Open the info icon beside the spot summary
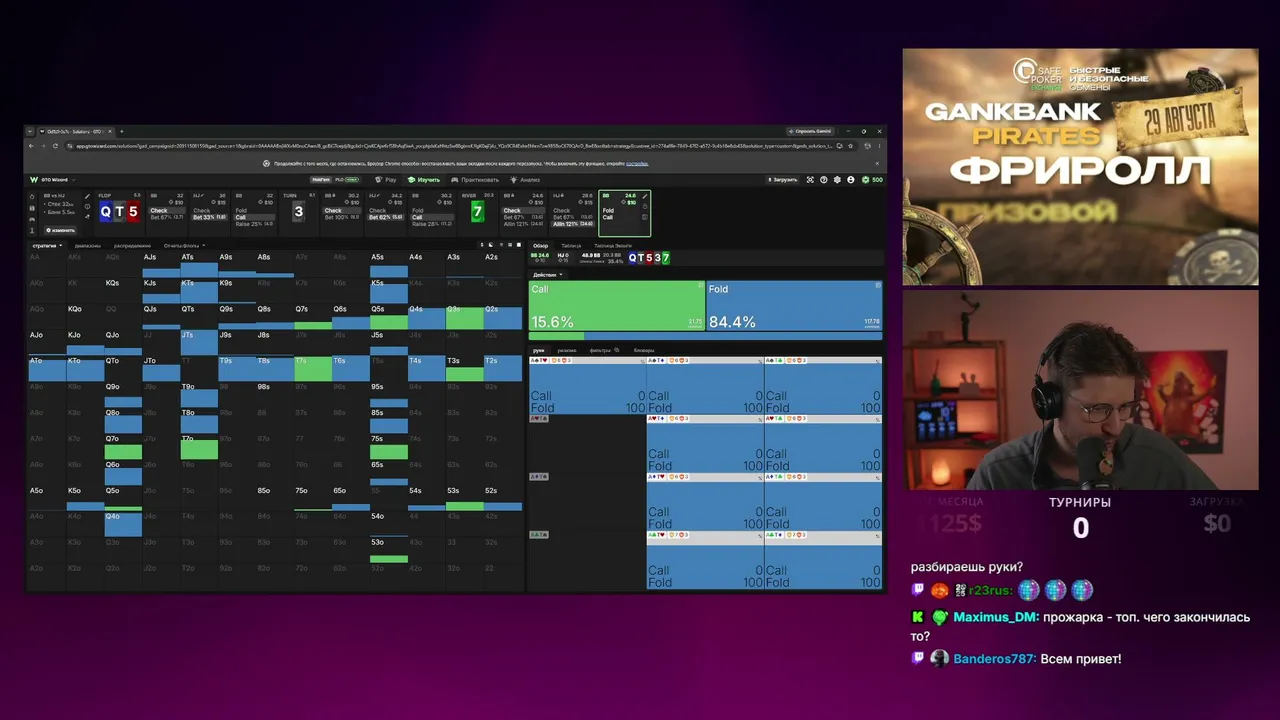The width and height of the screenshot is (1280, 720). click(x=87, y=207)
